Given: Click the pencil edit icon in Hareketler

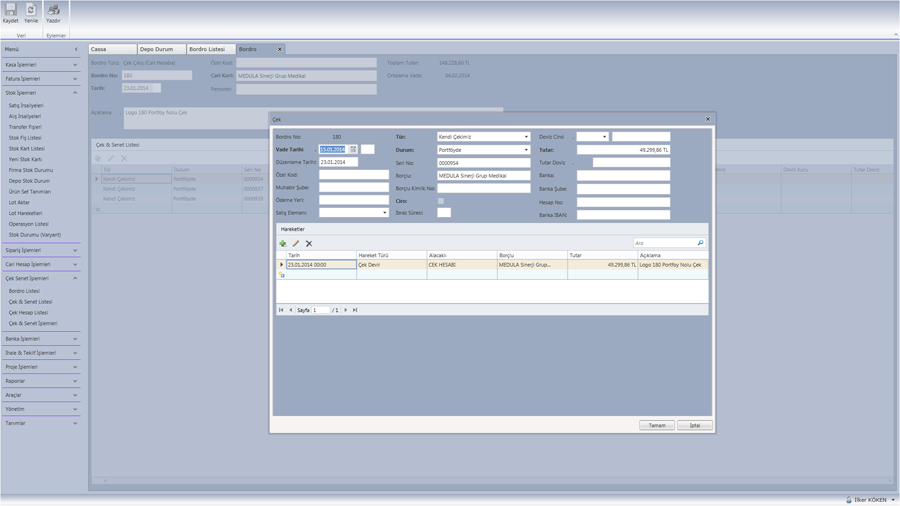Looking at the screenshot, I should [296, 243].
